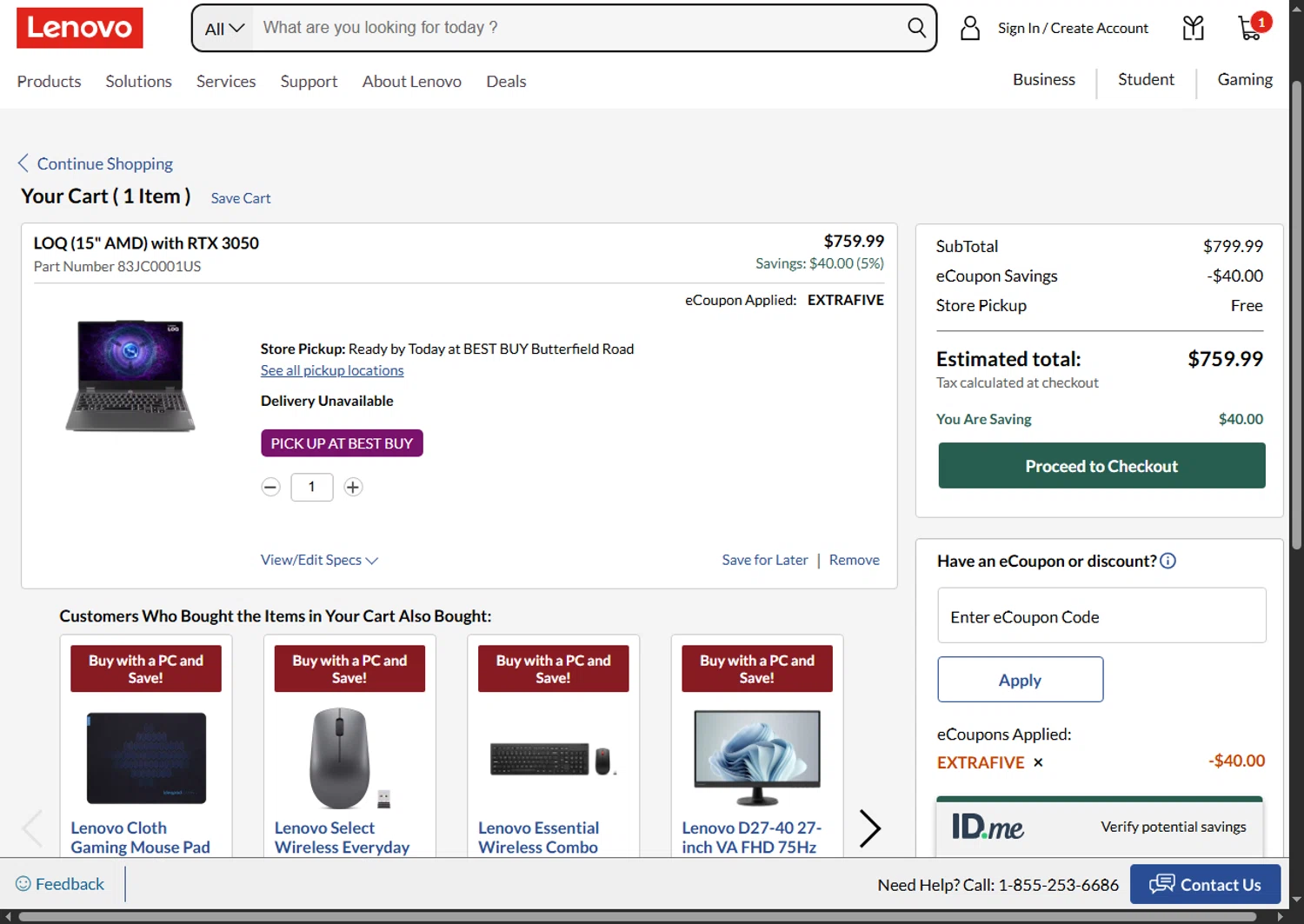This screenshot has width=1304, height=924.
Task: Click the Feedback smiley icon
Action: 23,884
